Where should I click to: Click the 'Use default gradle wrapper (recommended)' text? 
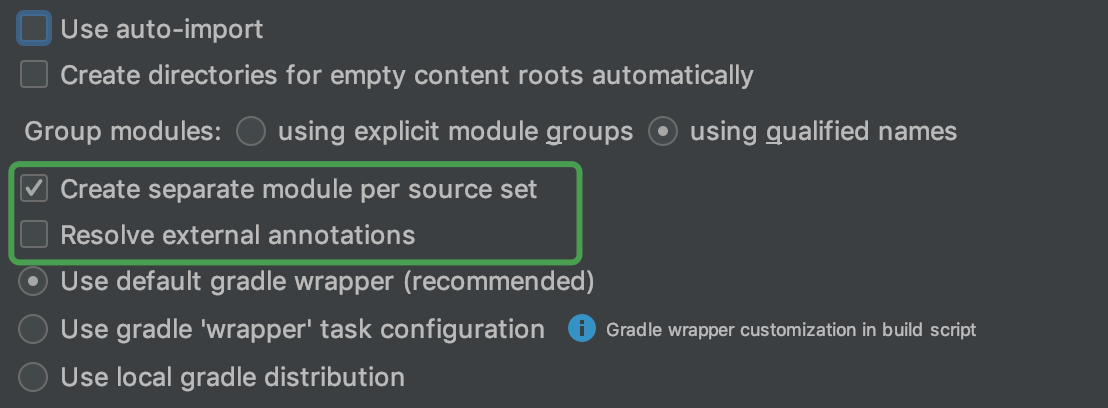point(328,282)
